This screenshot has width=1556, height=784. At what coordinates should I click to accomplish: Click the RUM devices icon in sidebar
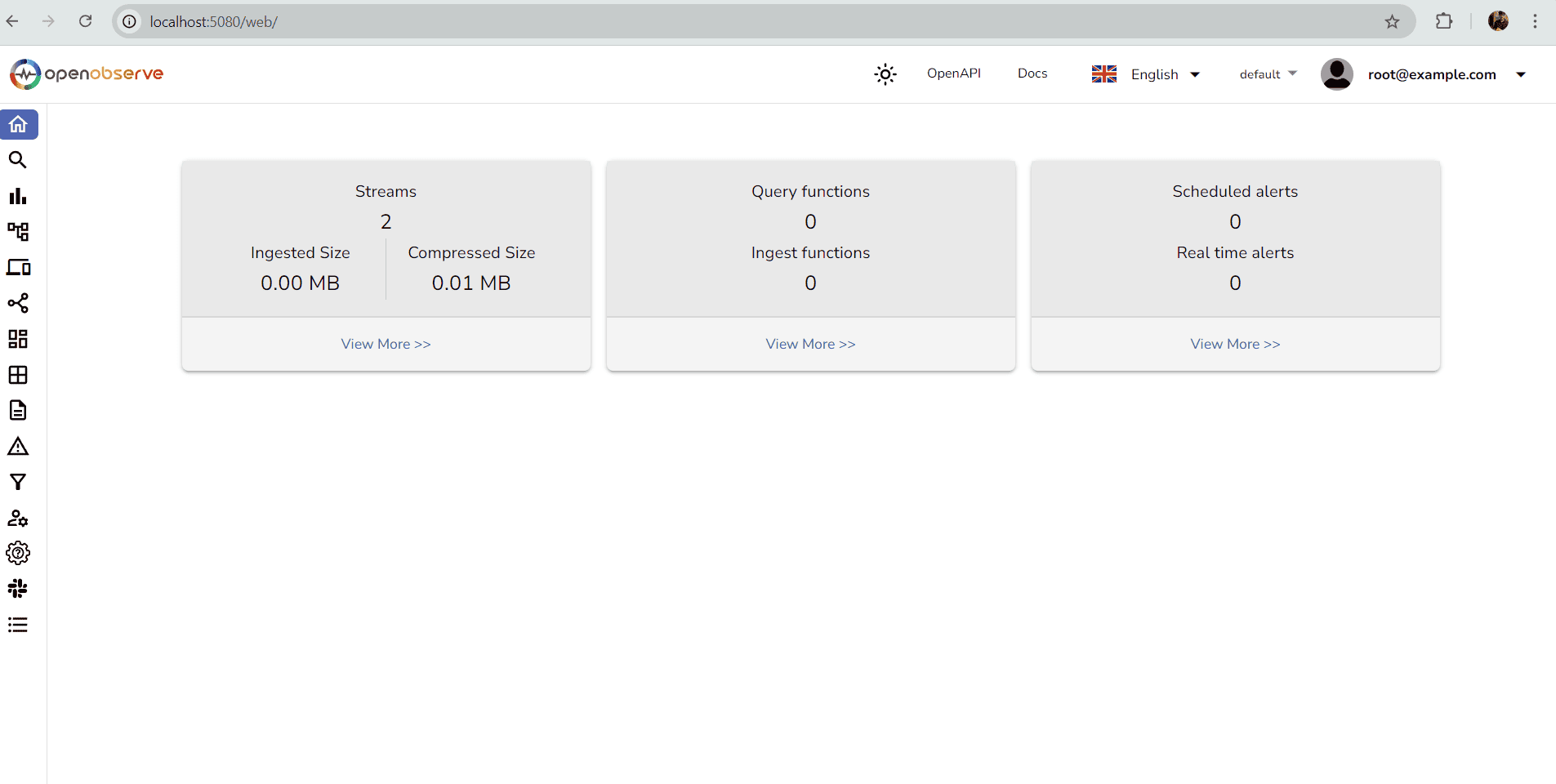click(18, 268)
